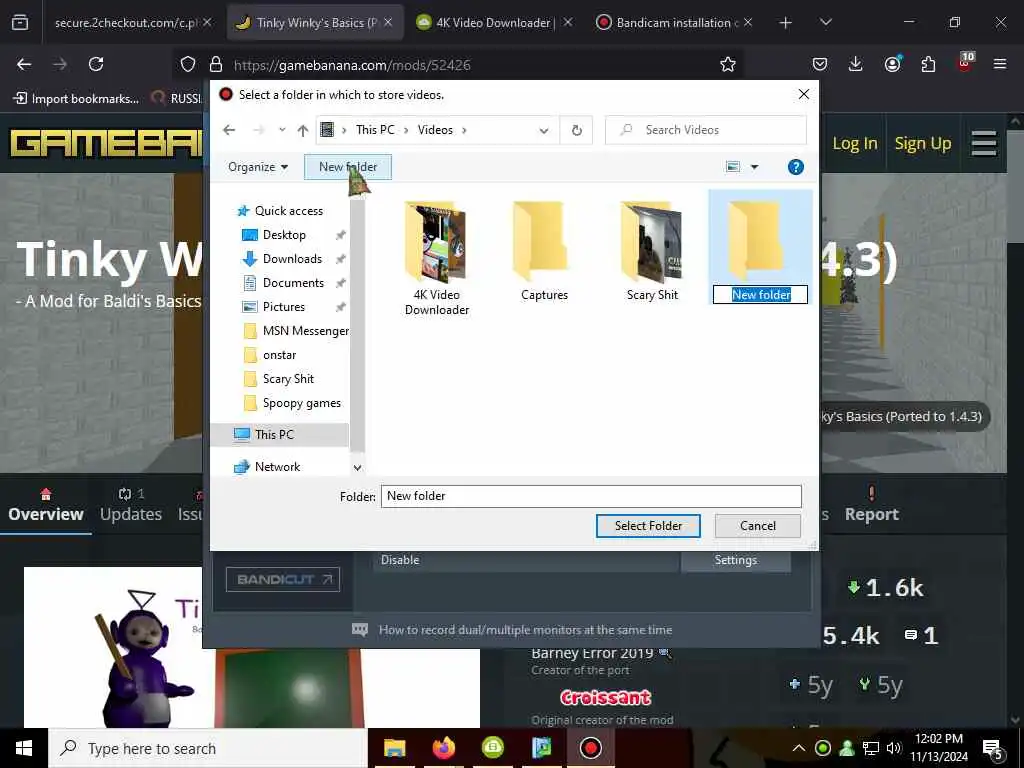This screenshot has height=768, width=1024.
Task: Open the Overview tab on GameBanana
Action: [46, 505]
